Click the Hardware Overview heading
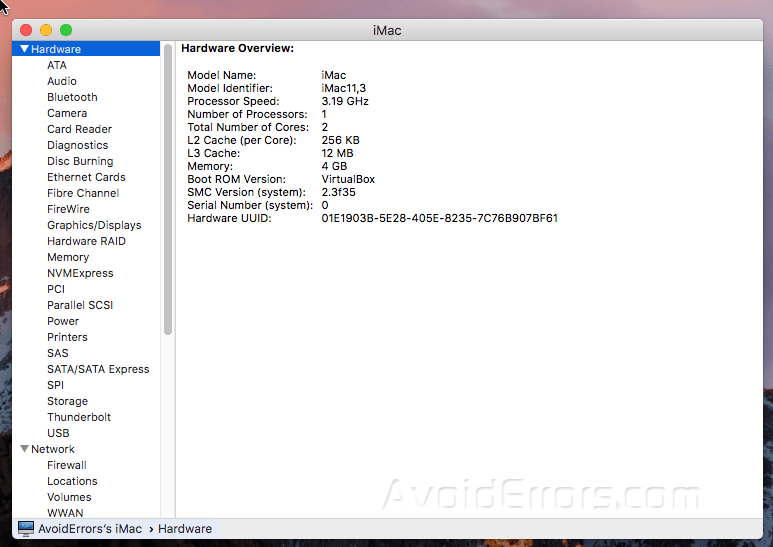The width and height of the screenshot is (773, 547). click(x=237, y=48)
